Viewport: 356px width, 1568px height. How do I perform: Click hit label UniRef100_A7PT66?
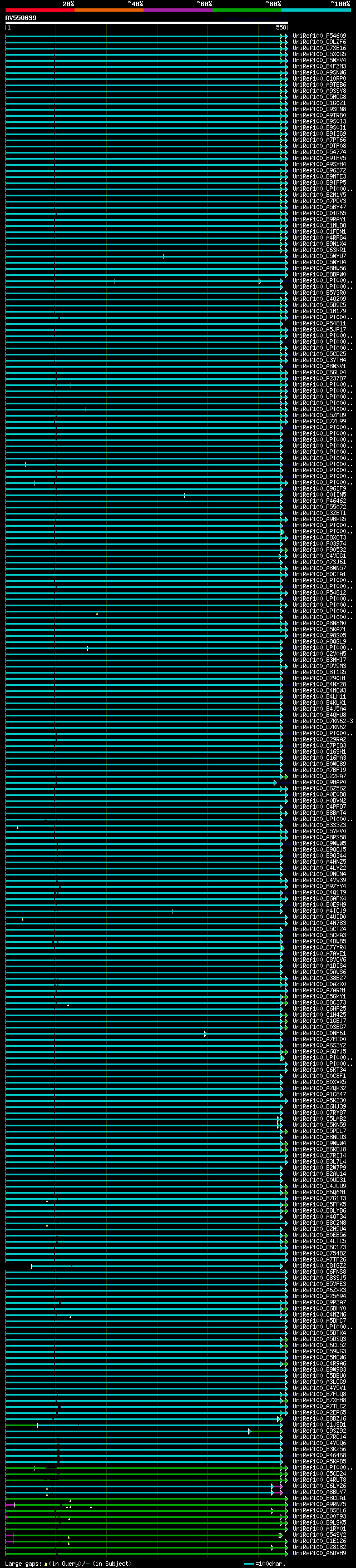319,140
